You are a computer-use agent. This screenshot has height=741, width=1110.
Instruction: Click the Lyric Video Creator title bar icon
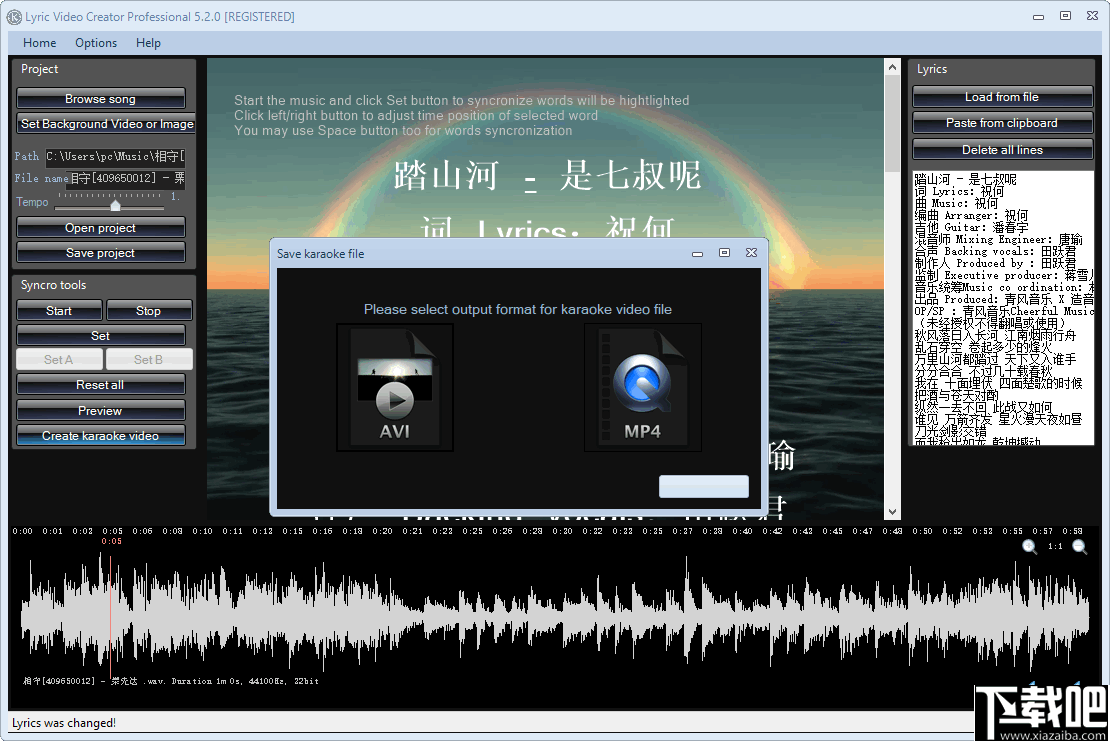[x=12, y=16]
